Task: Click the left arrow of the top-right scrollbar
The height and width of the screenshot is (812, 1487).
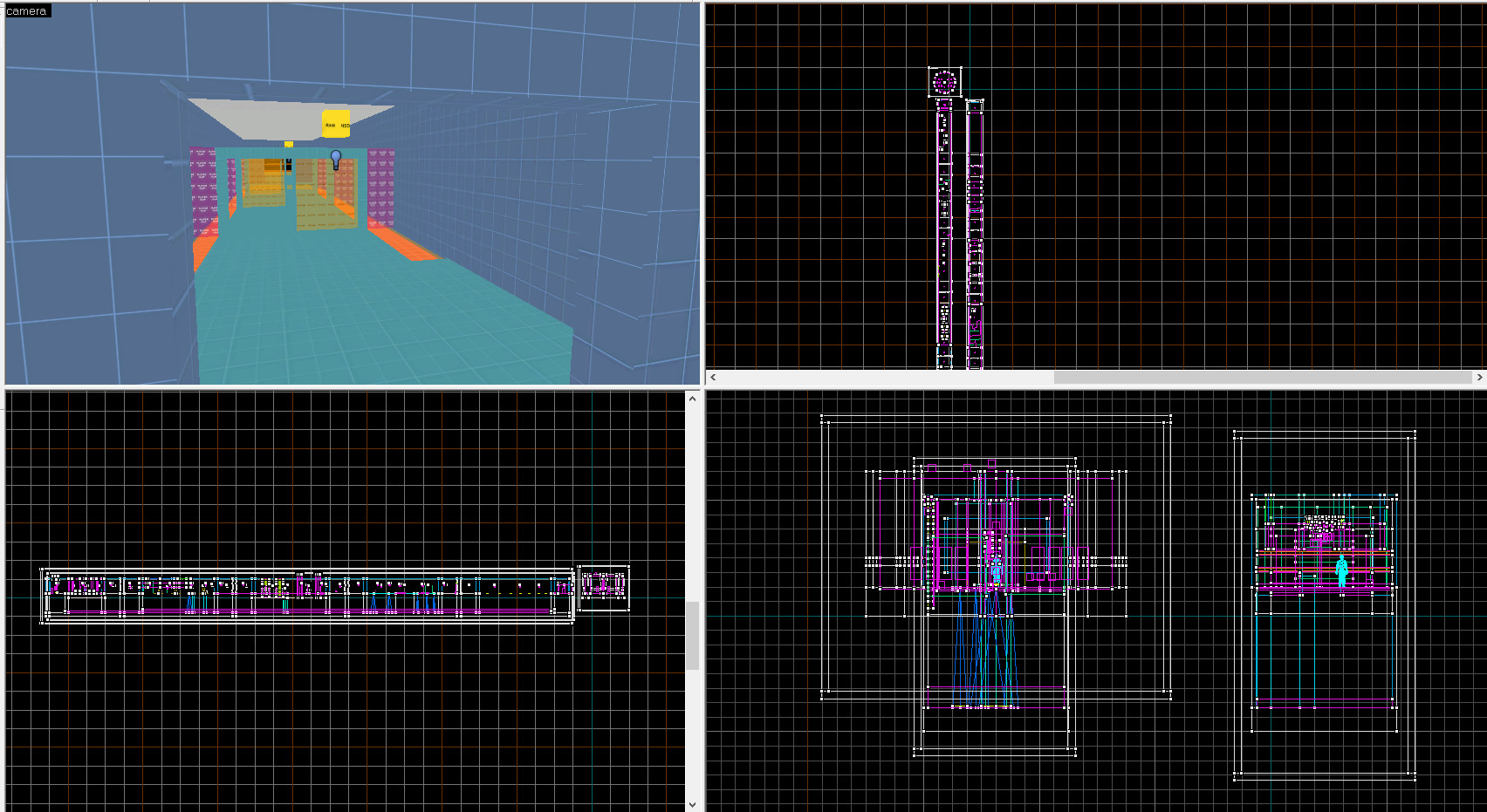Action: (712, 377)
